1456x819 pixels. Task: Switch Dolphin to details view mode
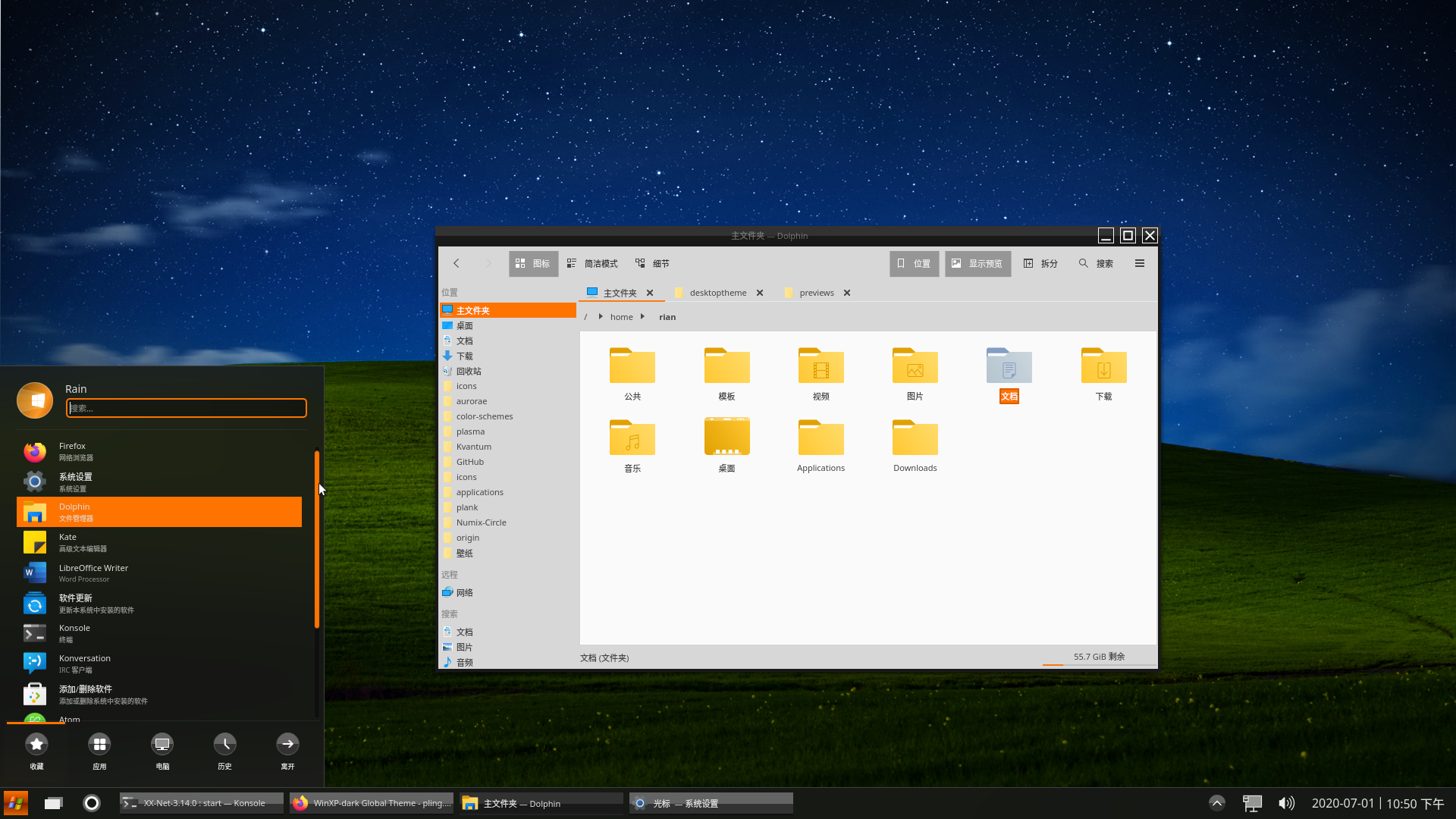tap(652, 263)
